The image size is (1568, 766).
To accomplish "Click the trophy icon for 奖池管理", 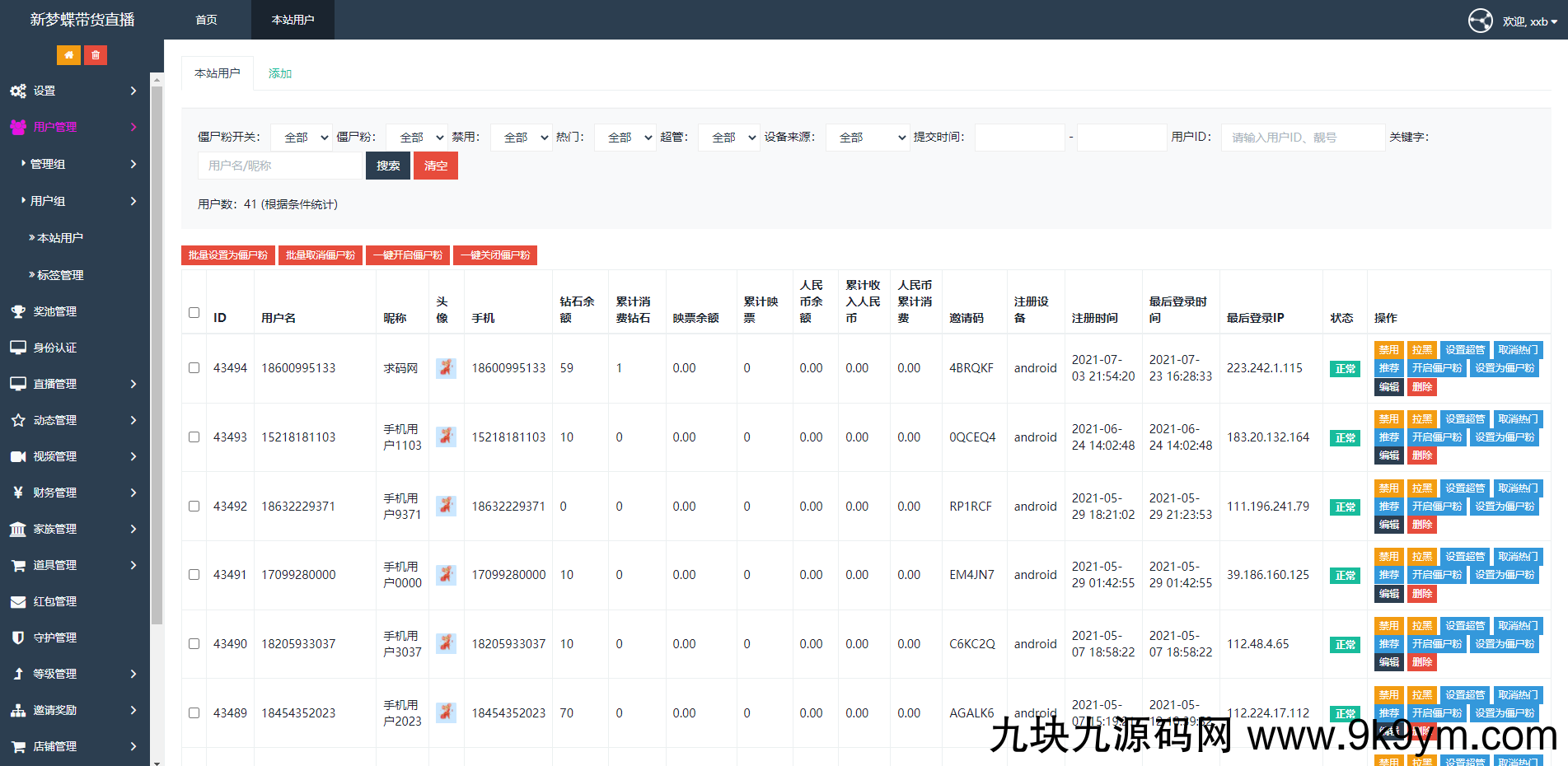I will point(18,311).
